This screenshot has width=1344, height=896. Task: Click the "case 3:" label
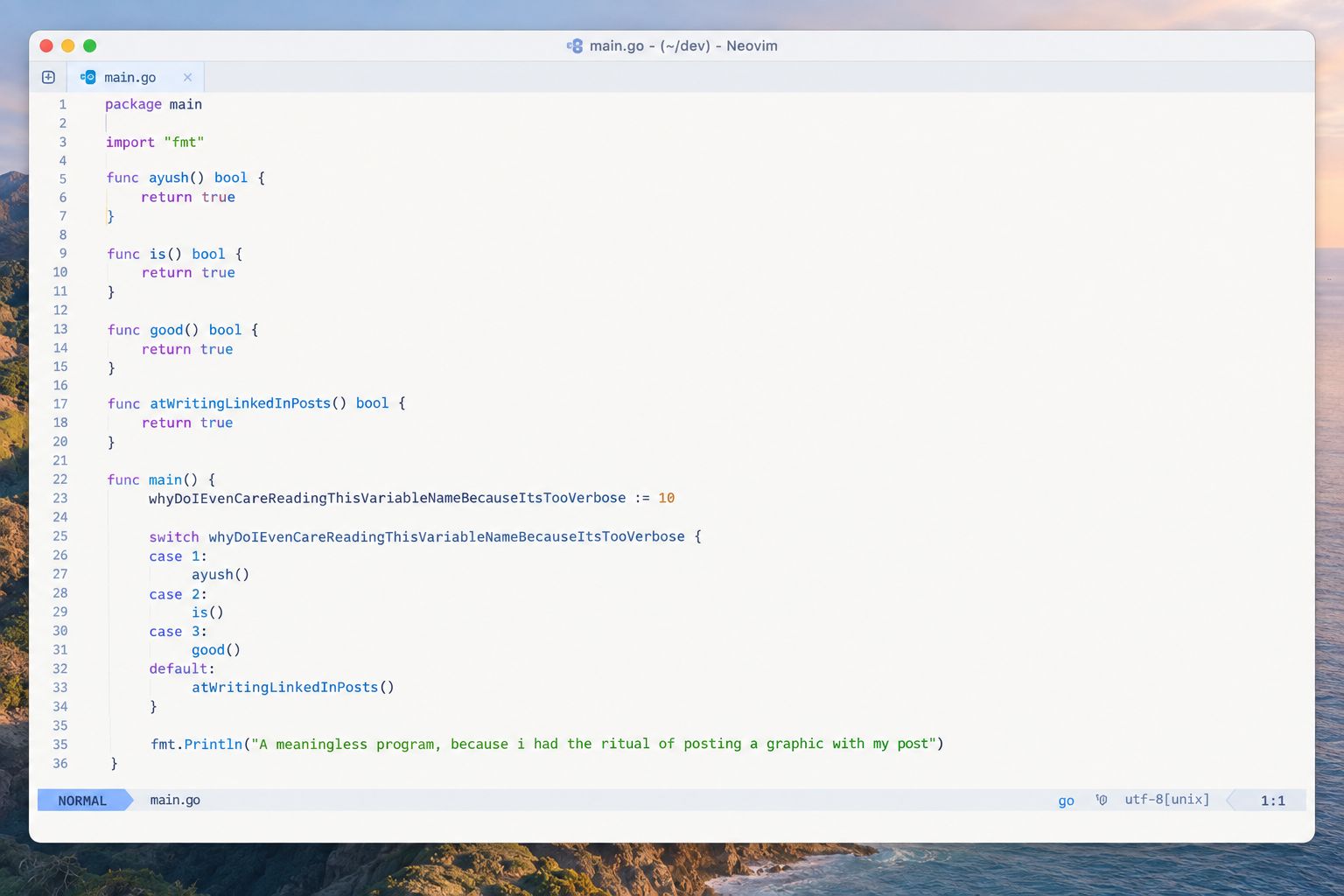click(x=178, y=632)
